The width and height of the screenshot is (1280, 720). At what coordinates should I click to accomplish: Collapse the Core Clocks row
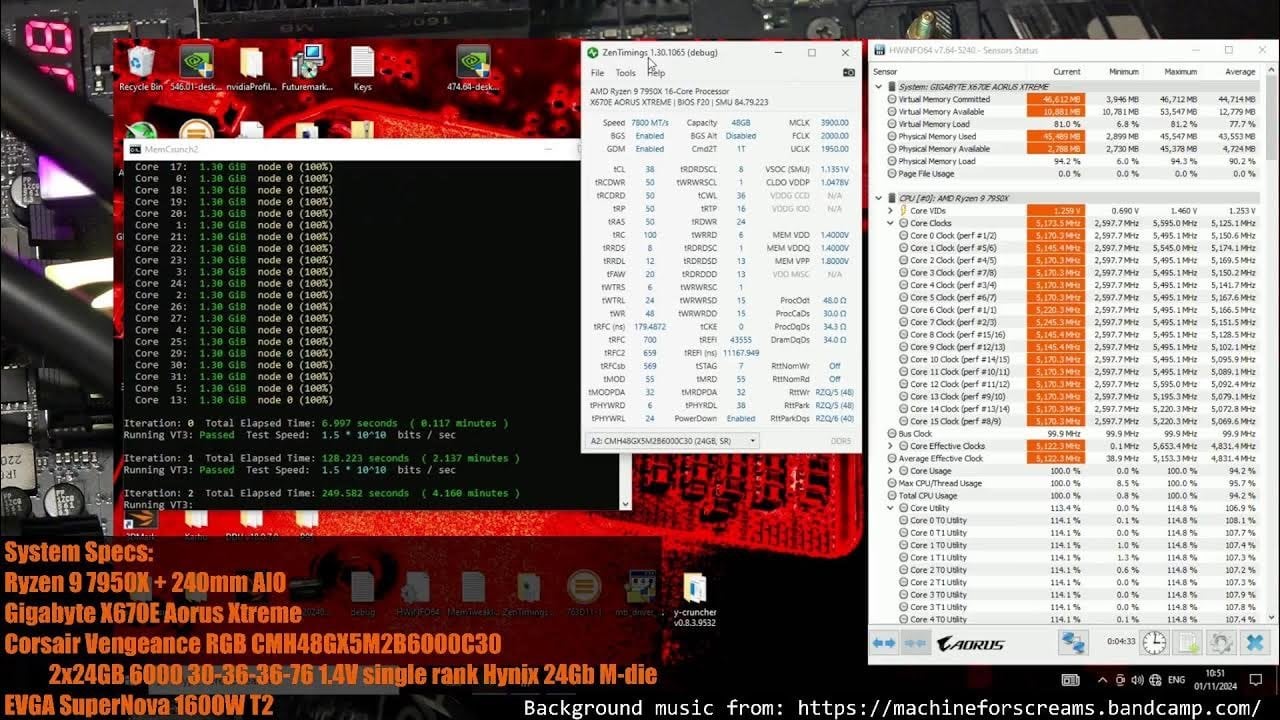tap(890, 223)
